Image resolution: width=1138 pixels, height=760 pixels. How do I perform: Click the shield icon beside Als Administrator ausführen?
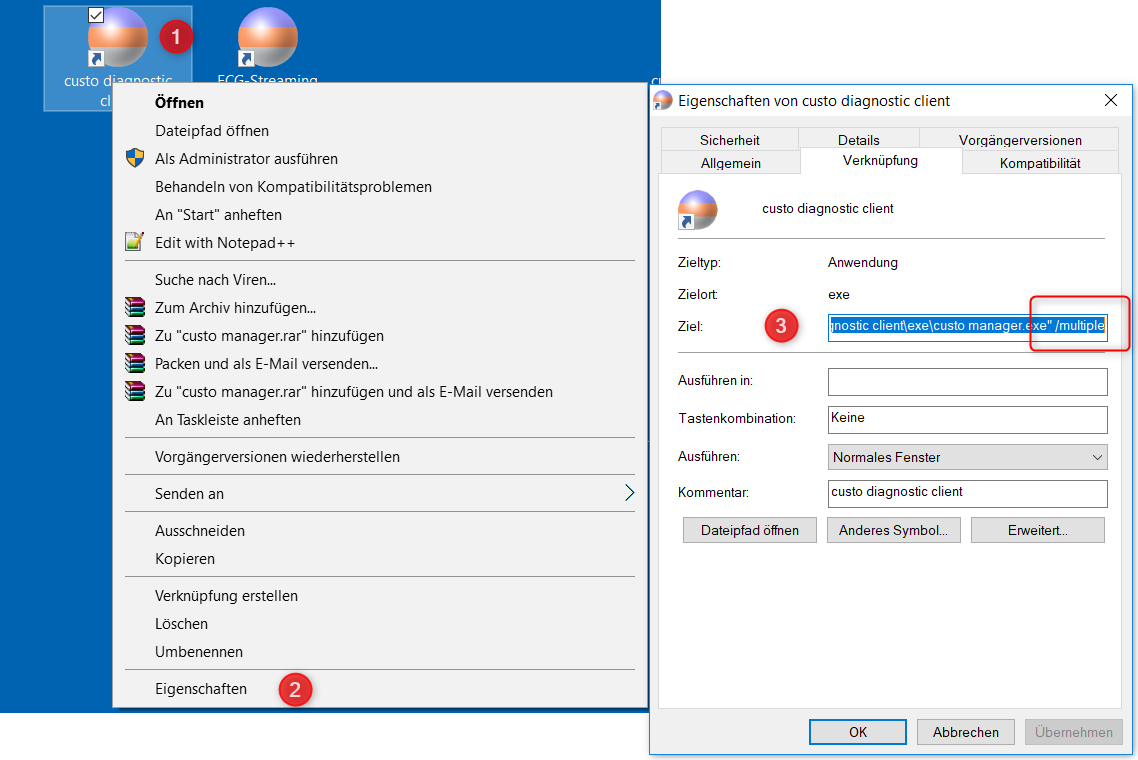click(x=135, y=158)
